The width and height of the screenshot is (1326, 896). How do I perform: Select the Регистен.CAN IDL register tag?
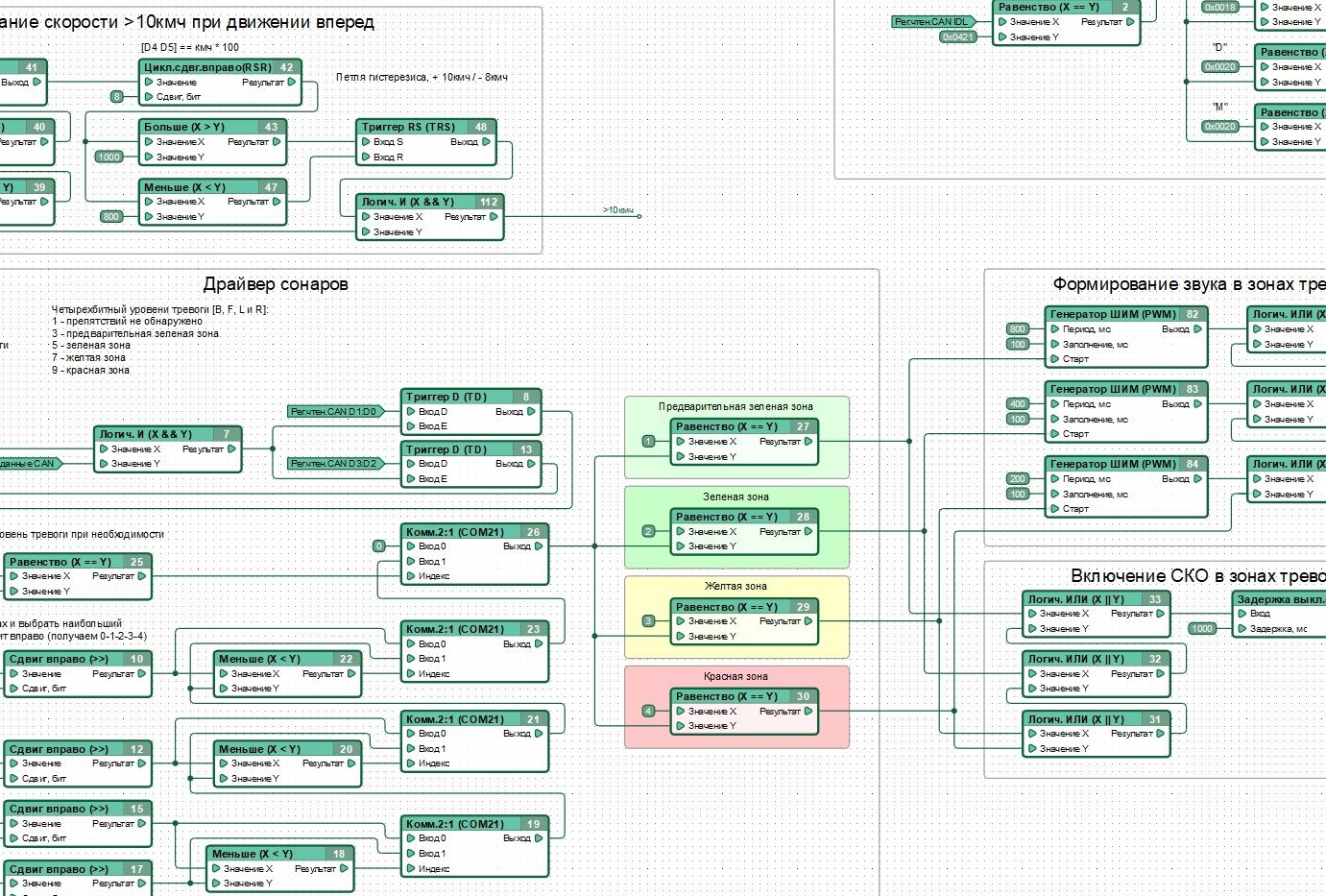coord(930,21)
